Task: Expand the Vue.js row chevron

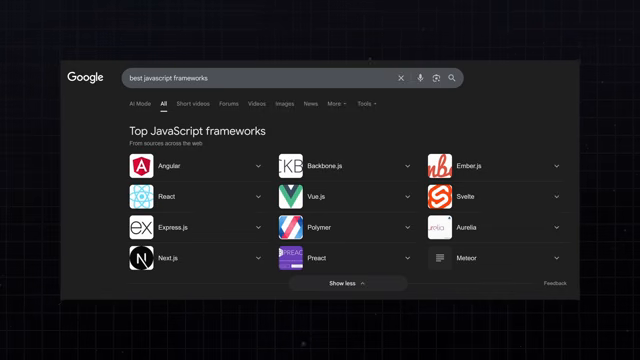Action: point(407,197)
